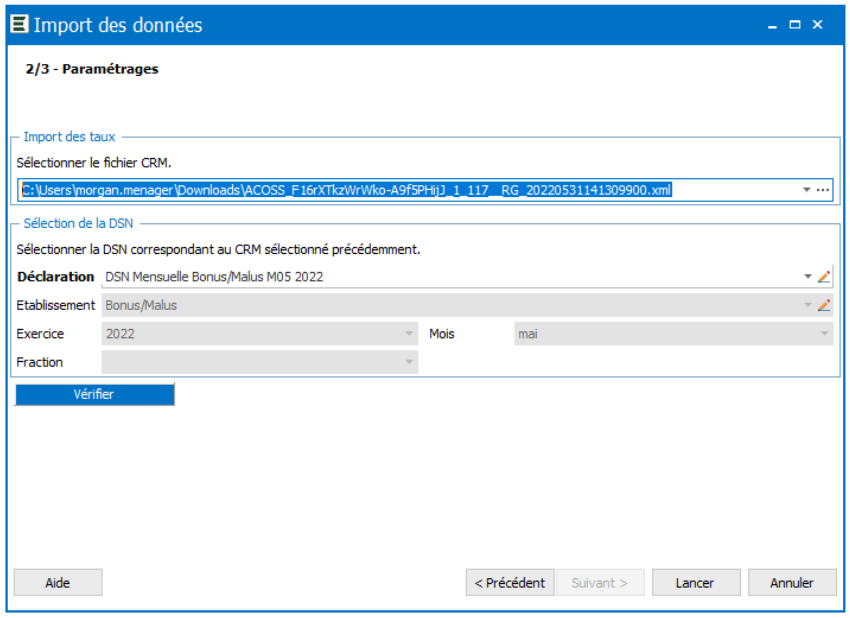This screenshot has width=850, height=618.
Task: Open the Déclaration dropdown list
Action: [808, 277]
